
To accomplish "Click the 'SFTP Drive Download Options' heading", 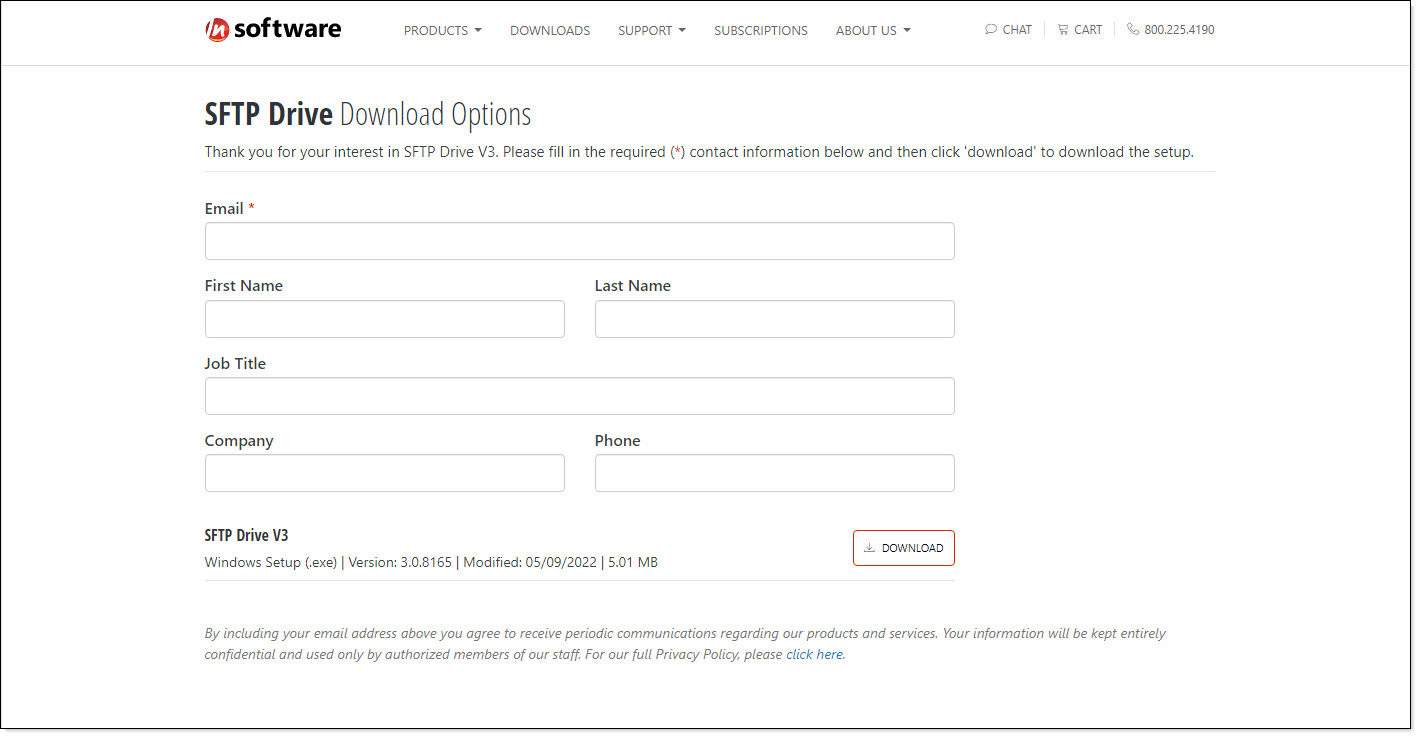I will tap(368, 115).
